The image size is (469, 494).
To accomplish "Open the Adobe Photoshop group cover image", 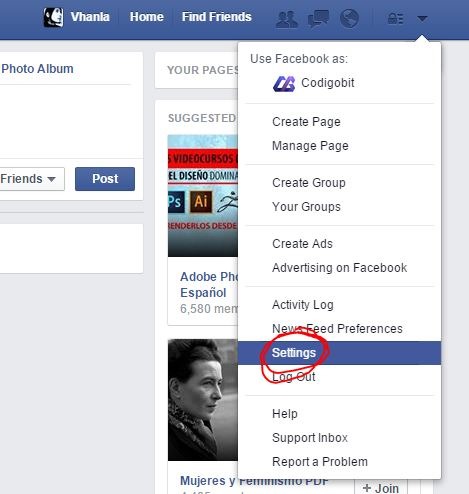I will click(x=203, y=196).
